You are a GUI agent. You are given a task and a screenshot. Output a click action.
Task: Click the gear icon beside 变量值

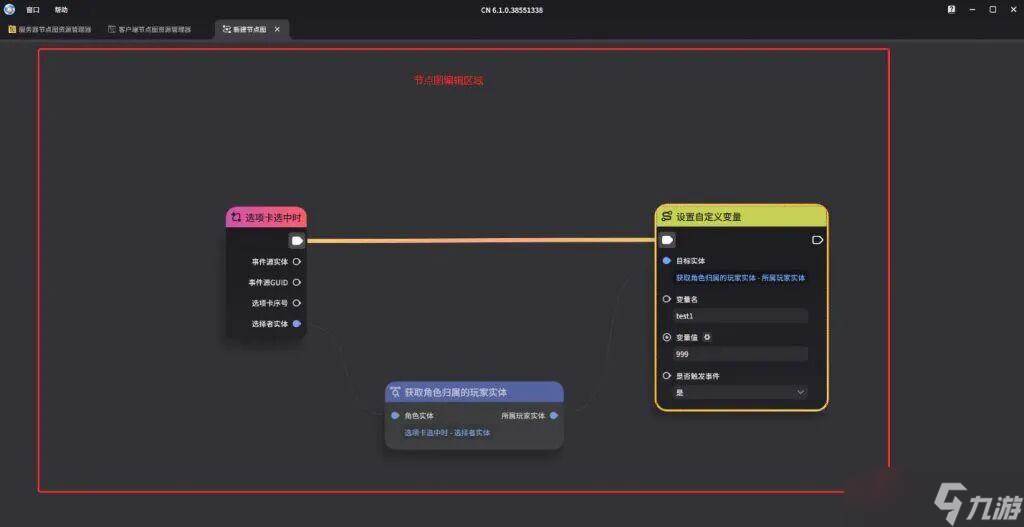click(x=707, y=337)
